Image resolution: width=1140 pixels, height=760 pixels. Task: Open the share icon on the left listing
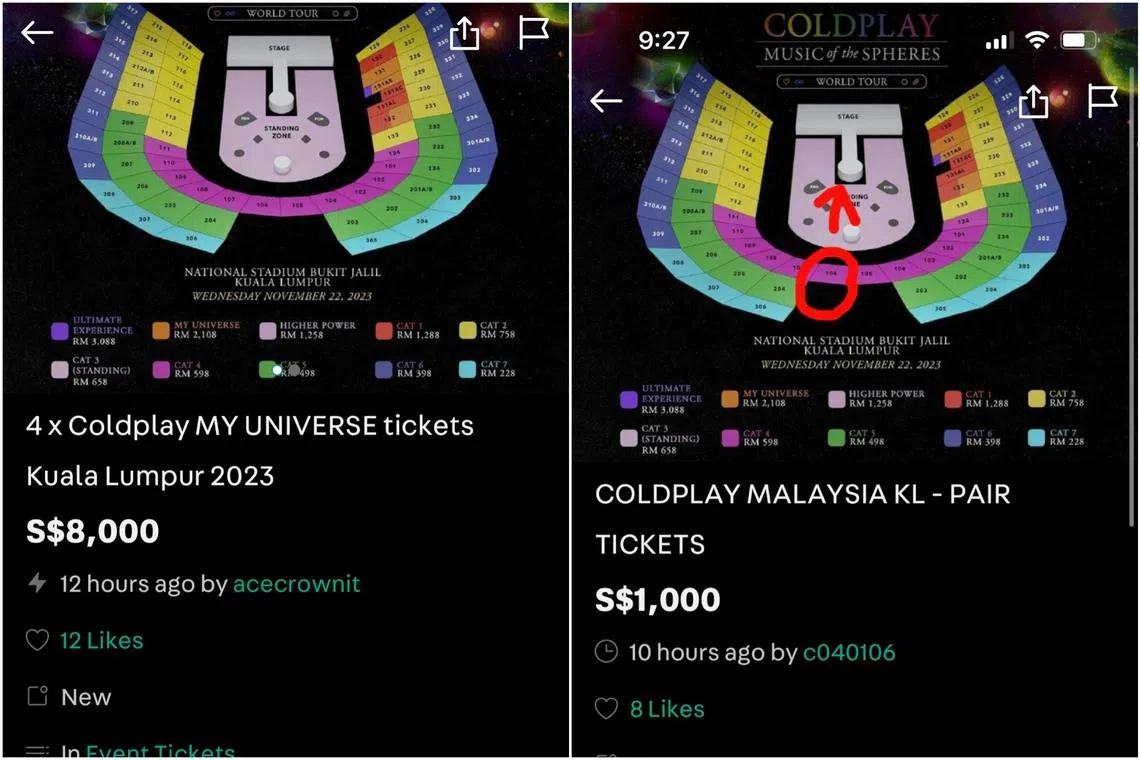465,31
